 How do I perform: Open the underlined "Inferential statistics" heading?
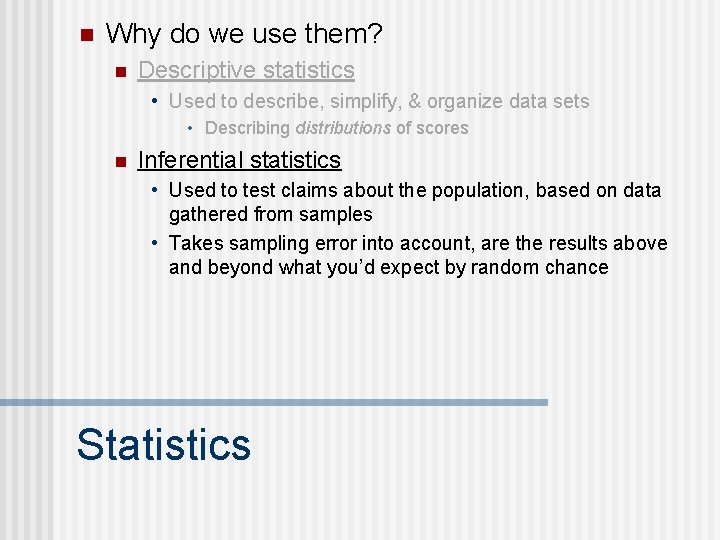click(239, 160)
